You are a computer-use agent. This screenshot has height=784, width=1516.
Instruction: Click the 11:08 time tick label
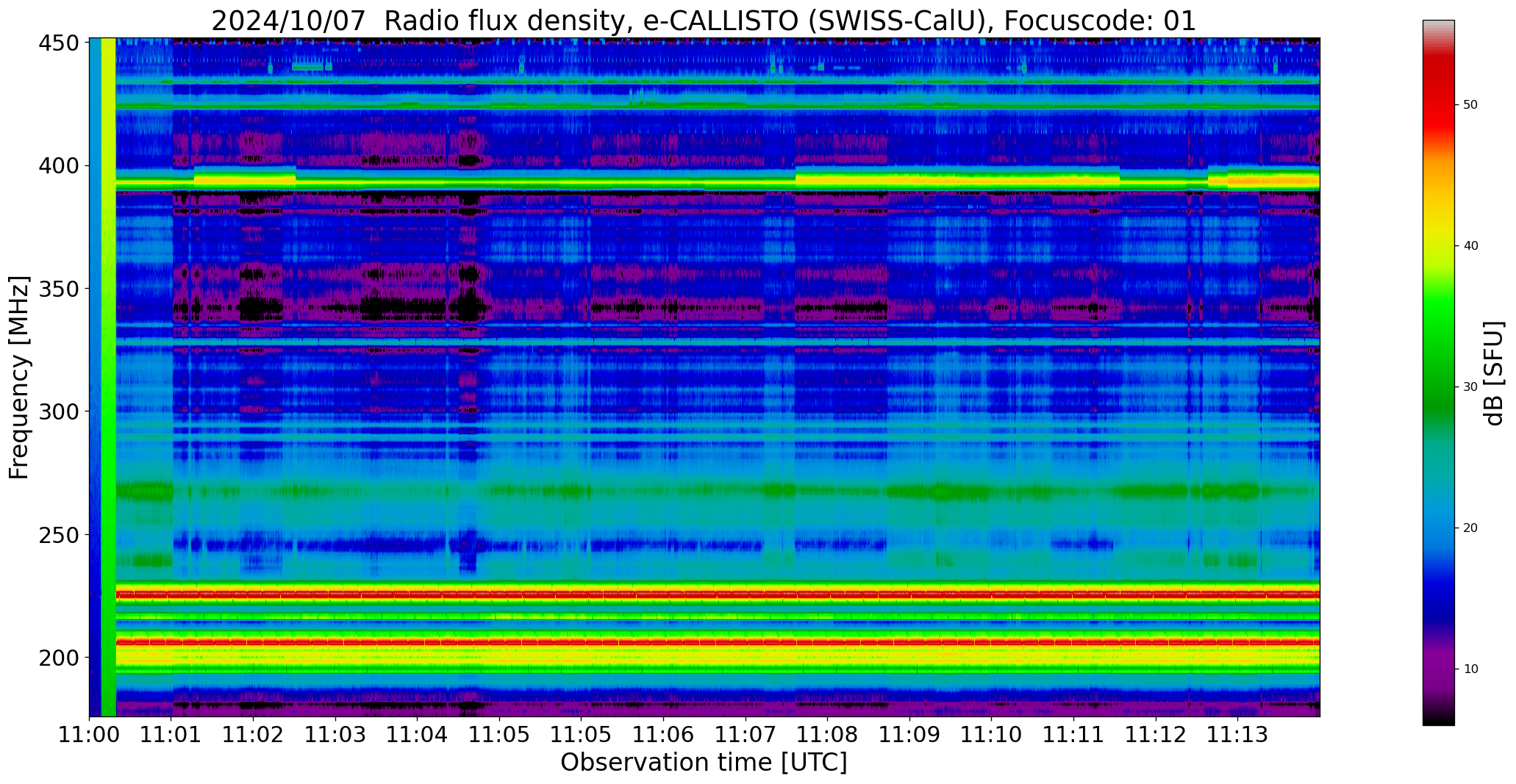pos(827,735)
